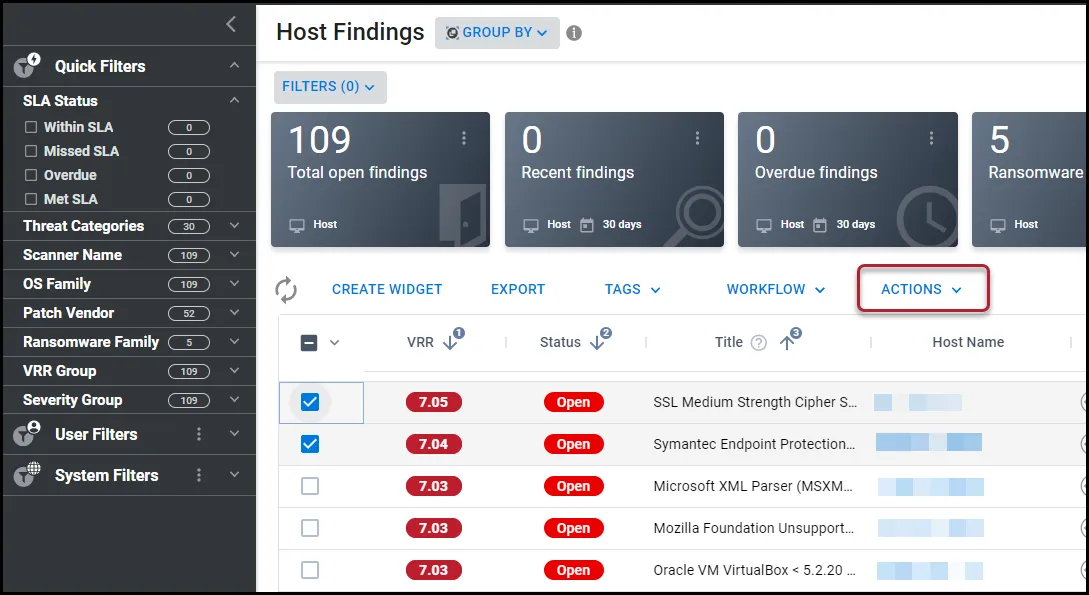Expand the Ransomware Family filter

[235, 342]
